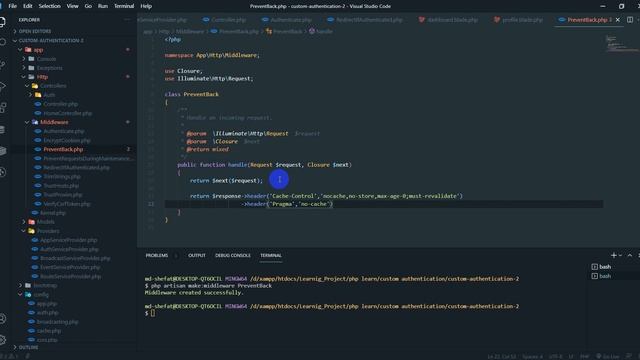The width and height of the screenshot is (640, 360).
Task: Switch to the profile.blade.php editor tab
Action: [518, 20]
